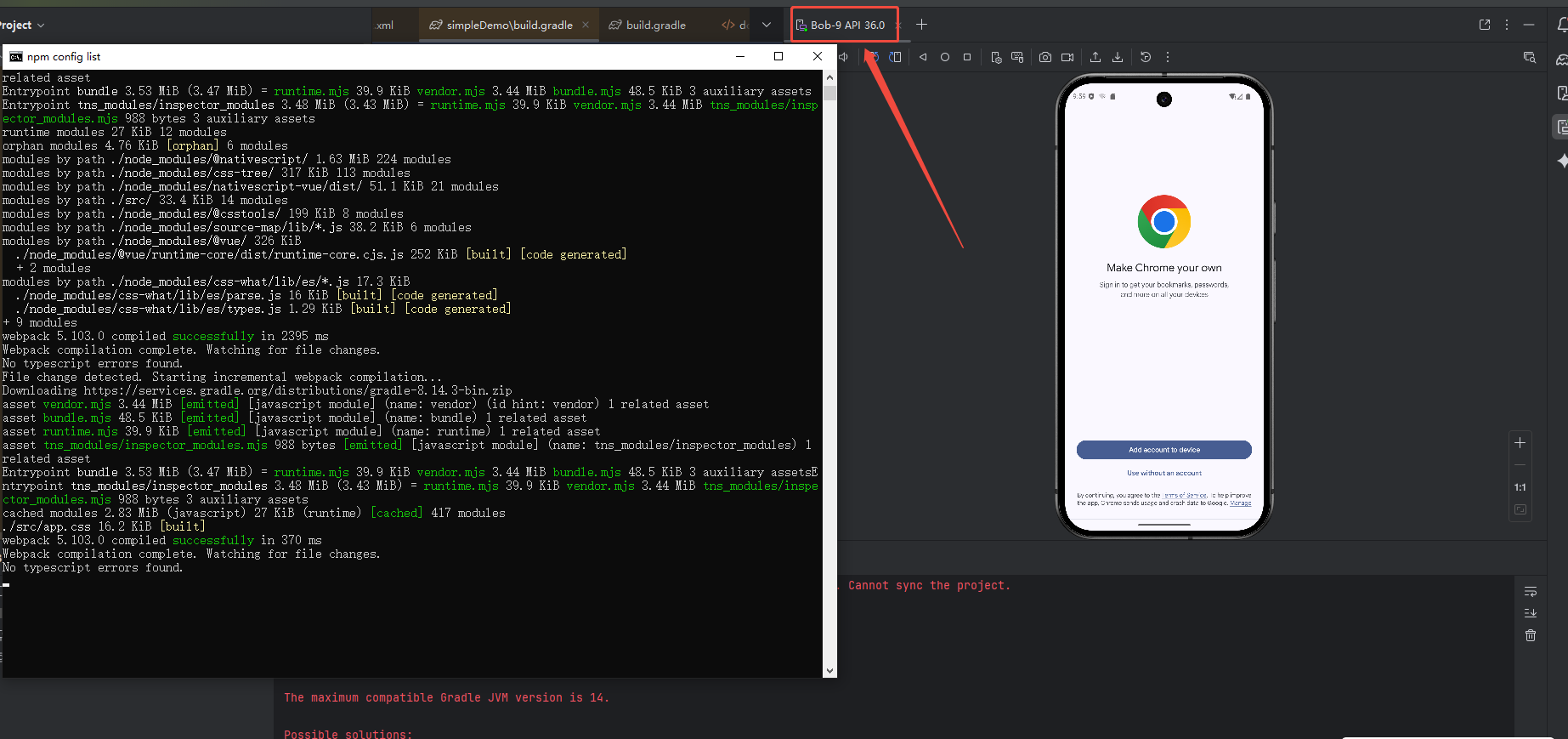Viewport: 1568px width, 739px height.
Task: Expand the Project view dropdown
Action: tap(41, 26)
